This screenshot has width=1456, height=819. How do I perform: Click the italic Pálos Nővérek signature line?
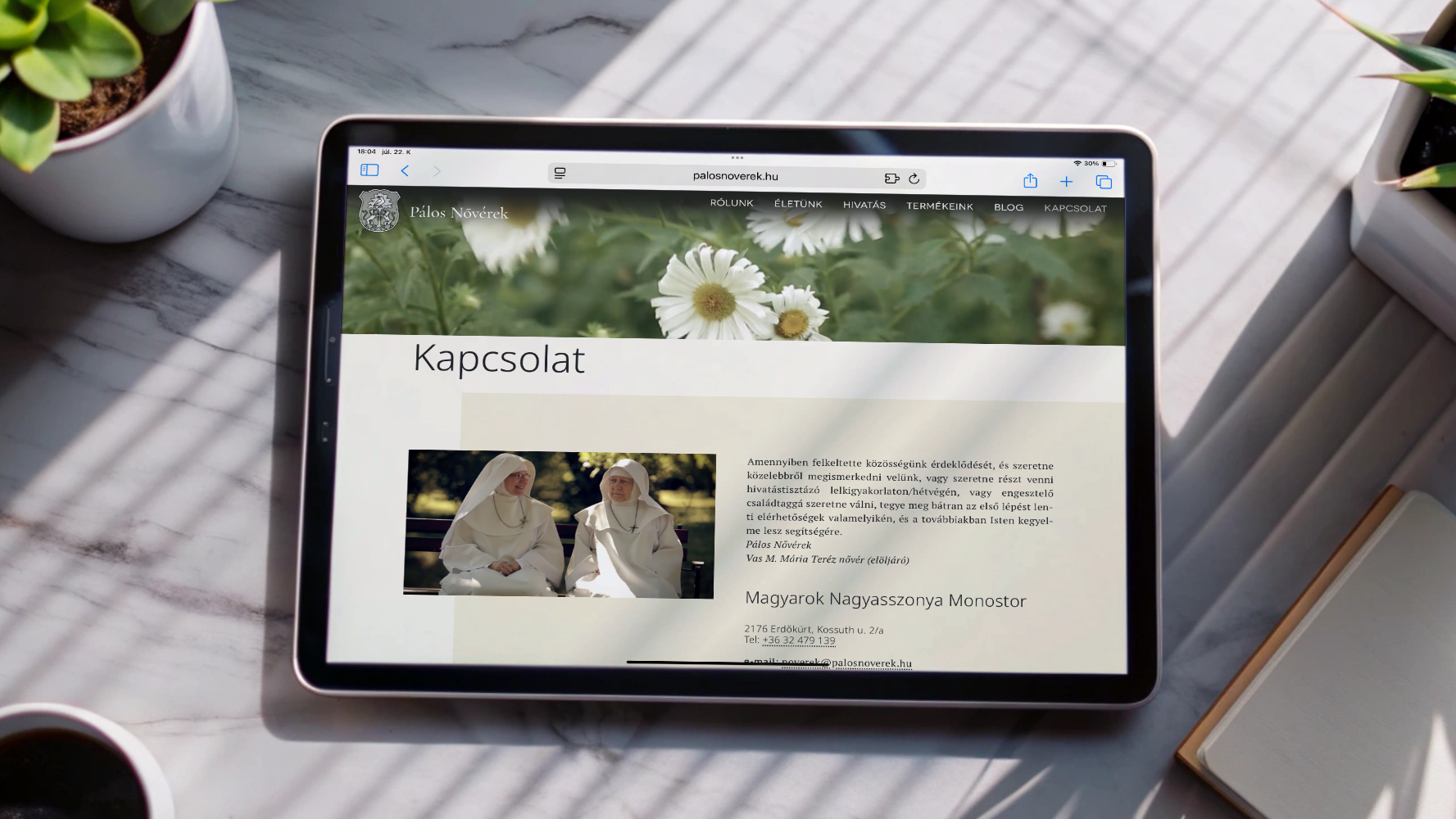[x=778, y=545]
